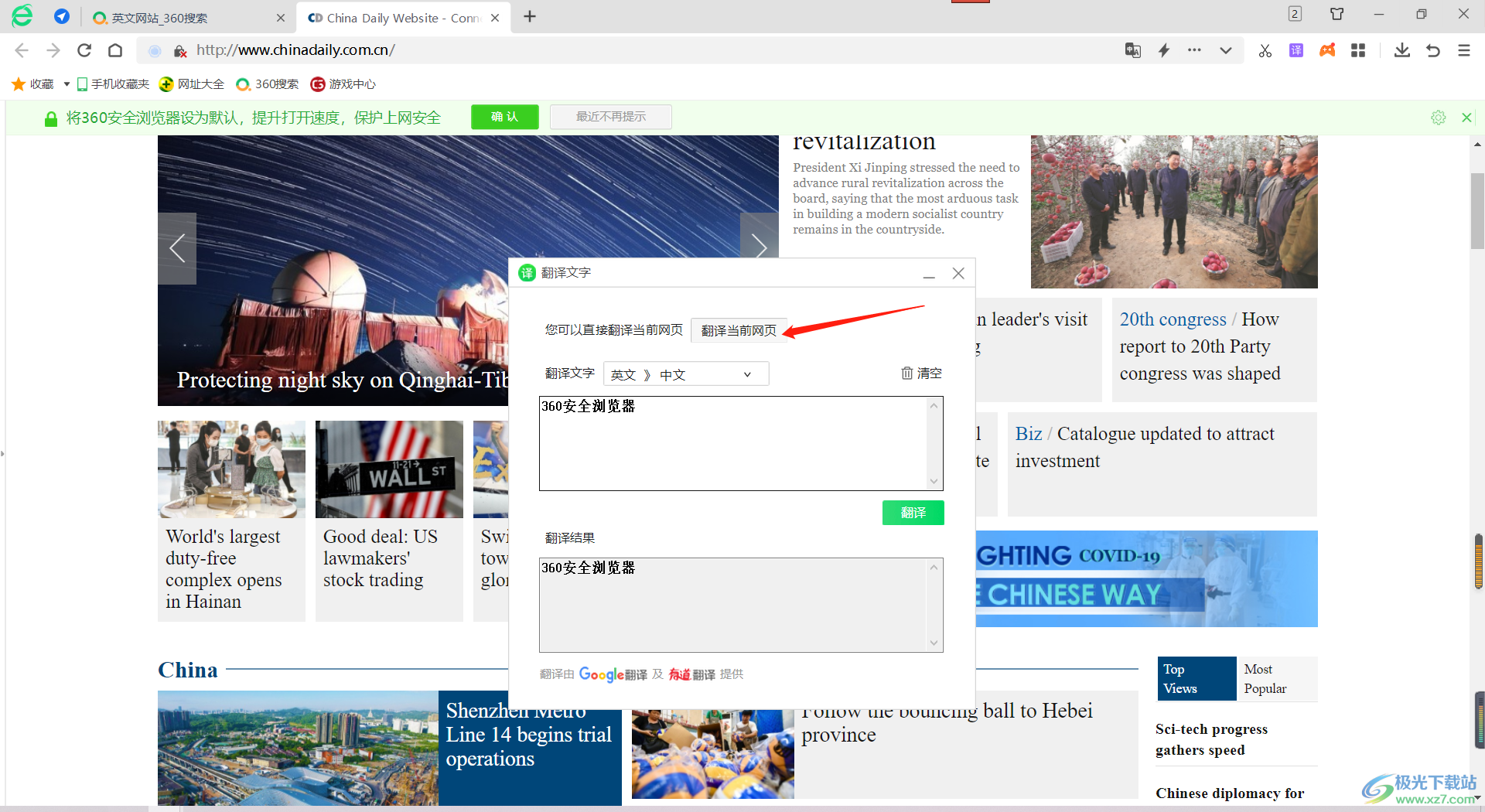Show previous slide in the carousel
The image size is (1485, 812).
coord(177,248)
